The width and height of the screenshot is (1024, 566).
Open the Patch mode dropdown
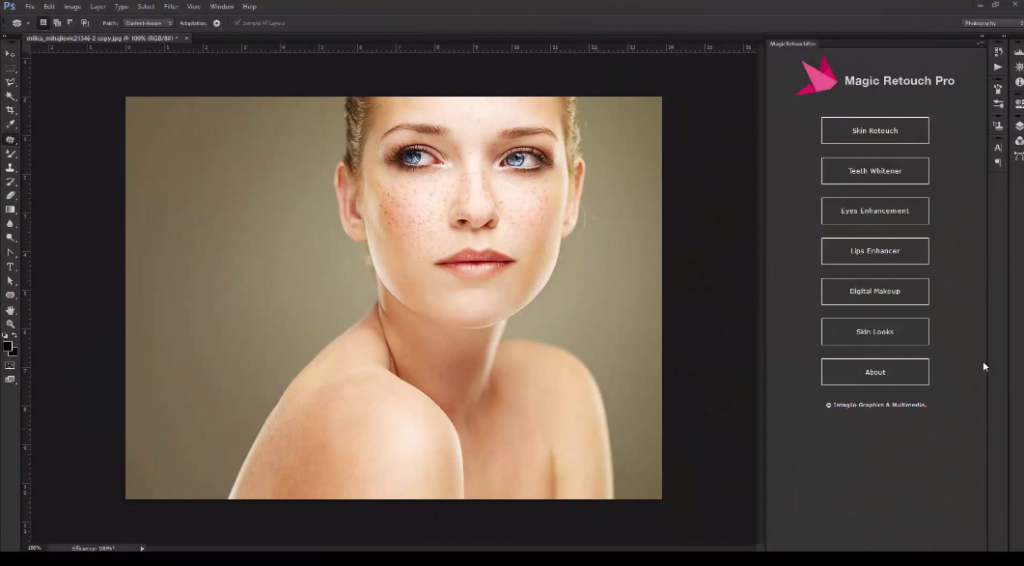[x=149, y=23]
